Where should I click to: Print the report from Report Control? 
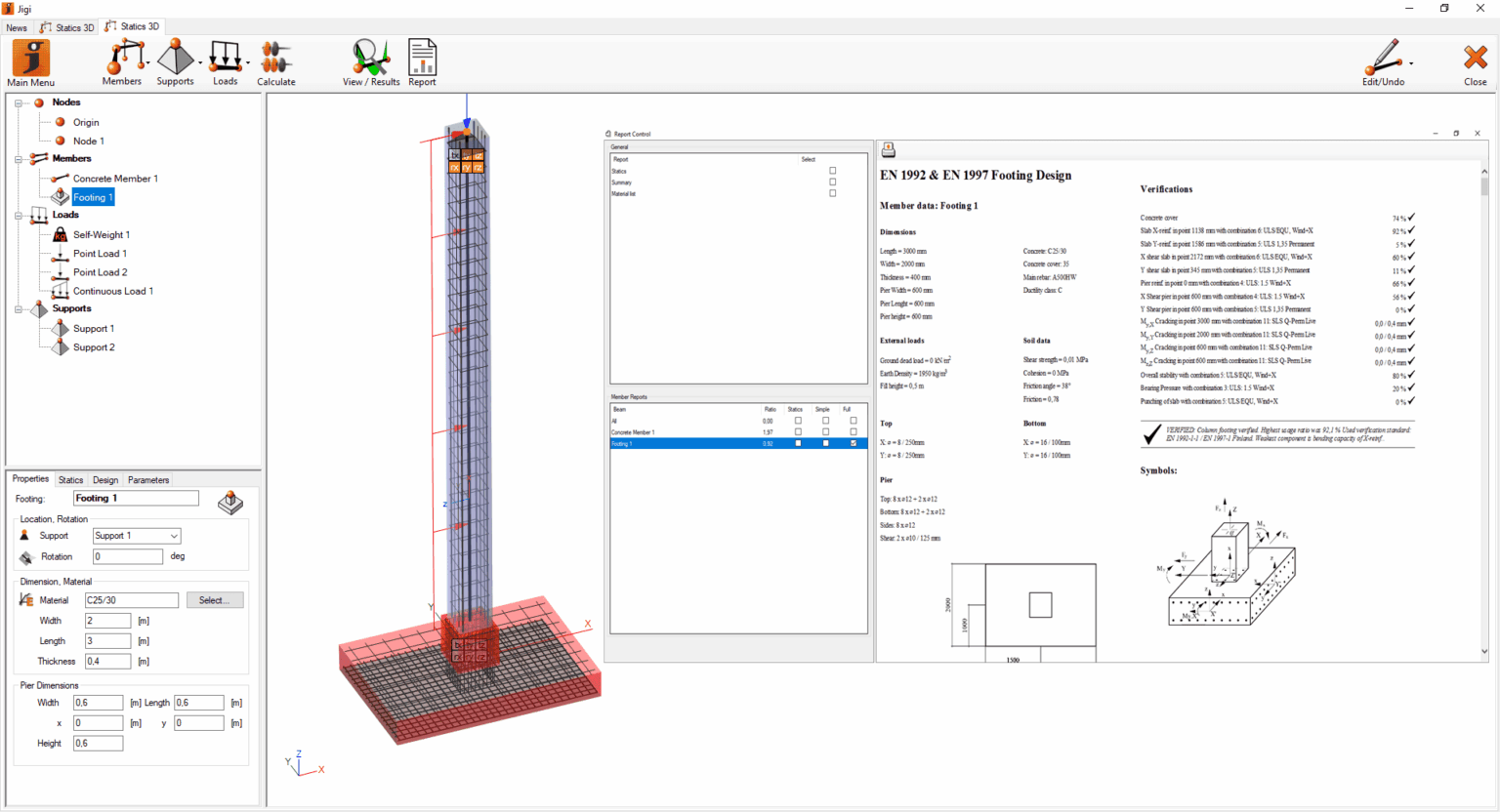coord(888,149)
